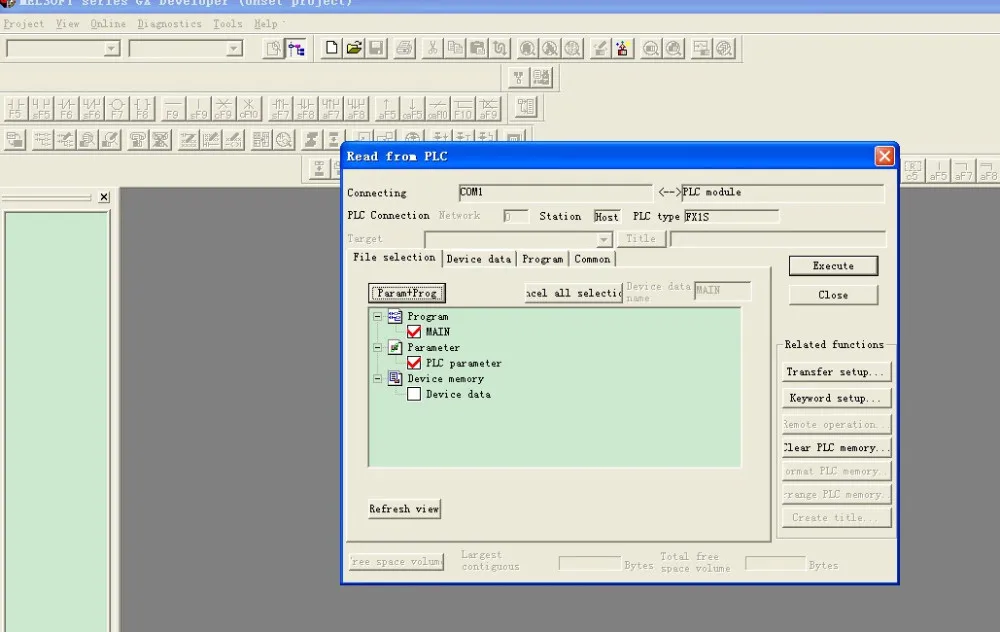Insert falling pulse contact sF8
The width and height of the screenshot is (1000, 632).
(305, 108)
